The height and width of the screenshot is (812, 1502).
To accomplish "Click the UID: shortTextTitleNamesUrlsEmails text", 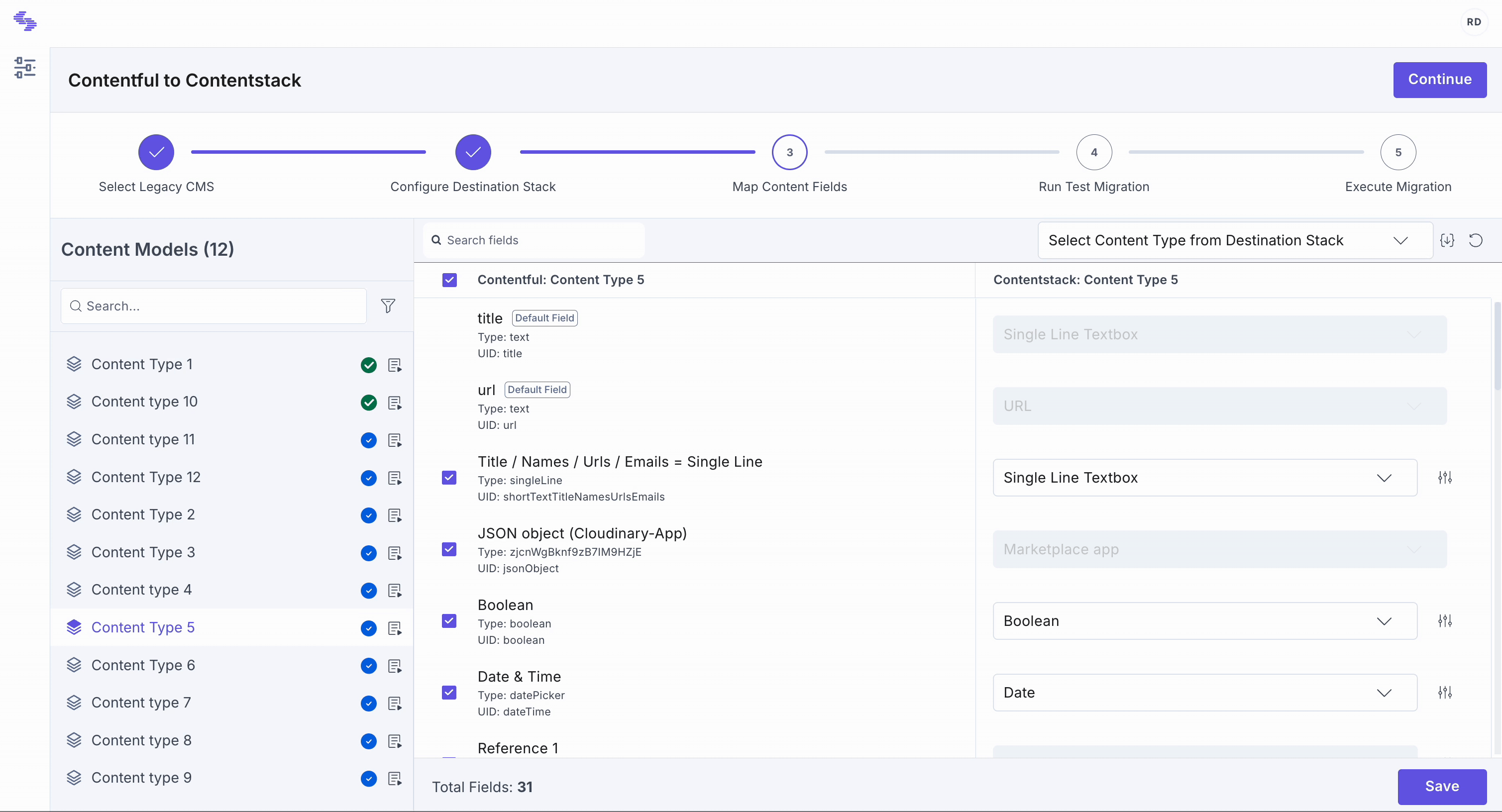I will click(x=571, y=497).
